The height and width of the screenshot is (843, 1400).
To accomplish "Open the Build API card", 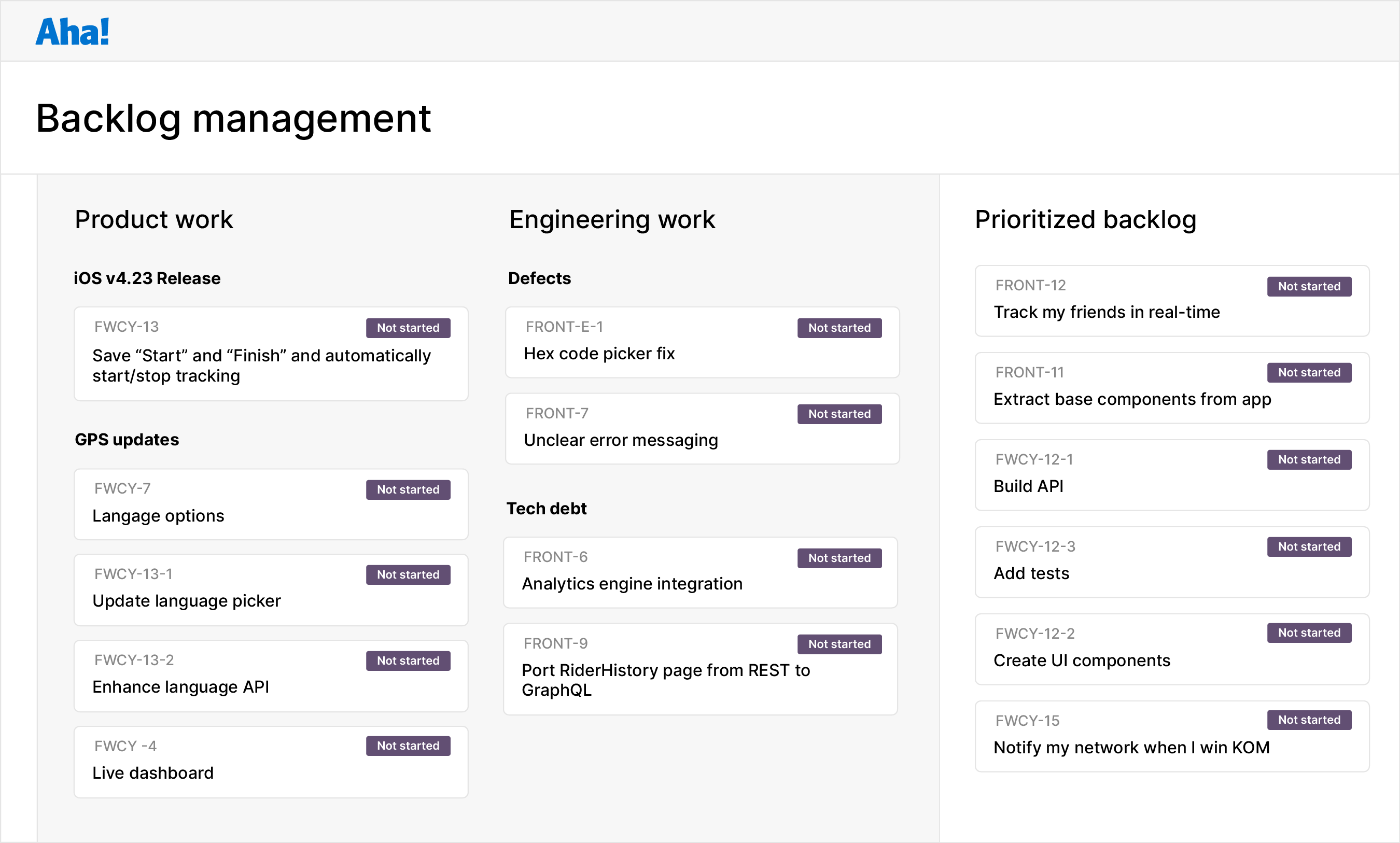I will [x=1172, y=474].
